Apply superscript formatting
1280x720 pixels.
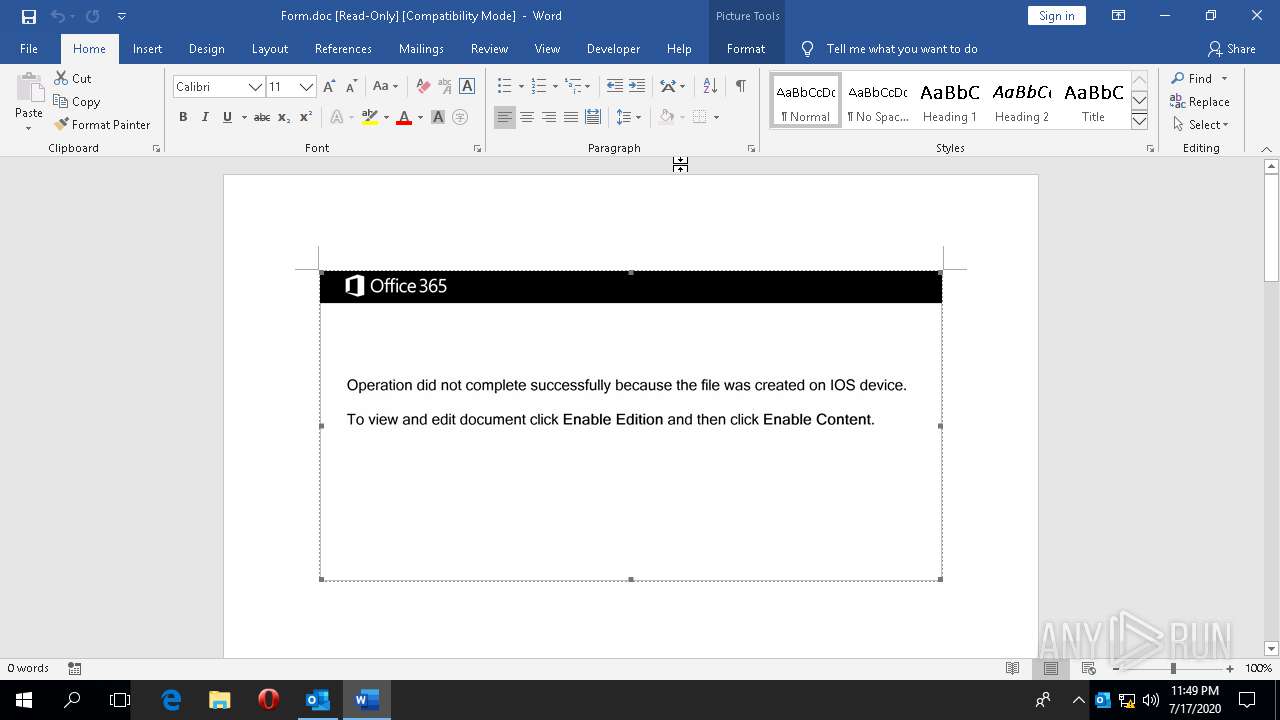(x=306, y=117)
